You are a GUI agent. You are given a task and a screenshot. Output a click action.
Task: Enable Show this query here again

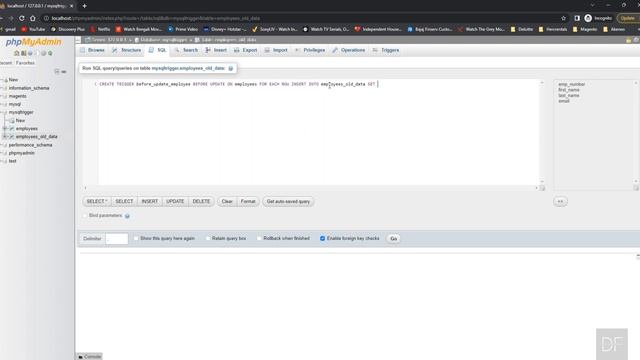pos(136,238)
